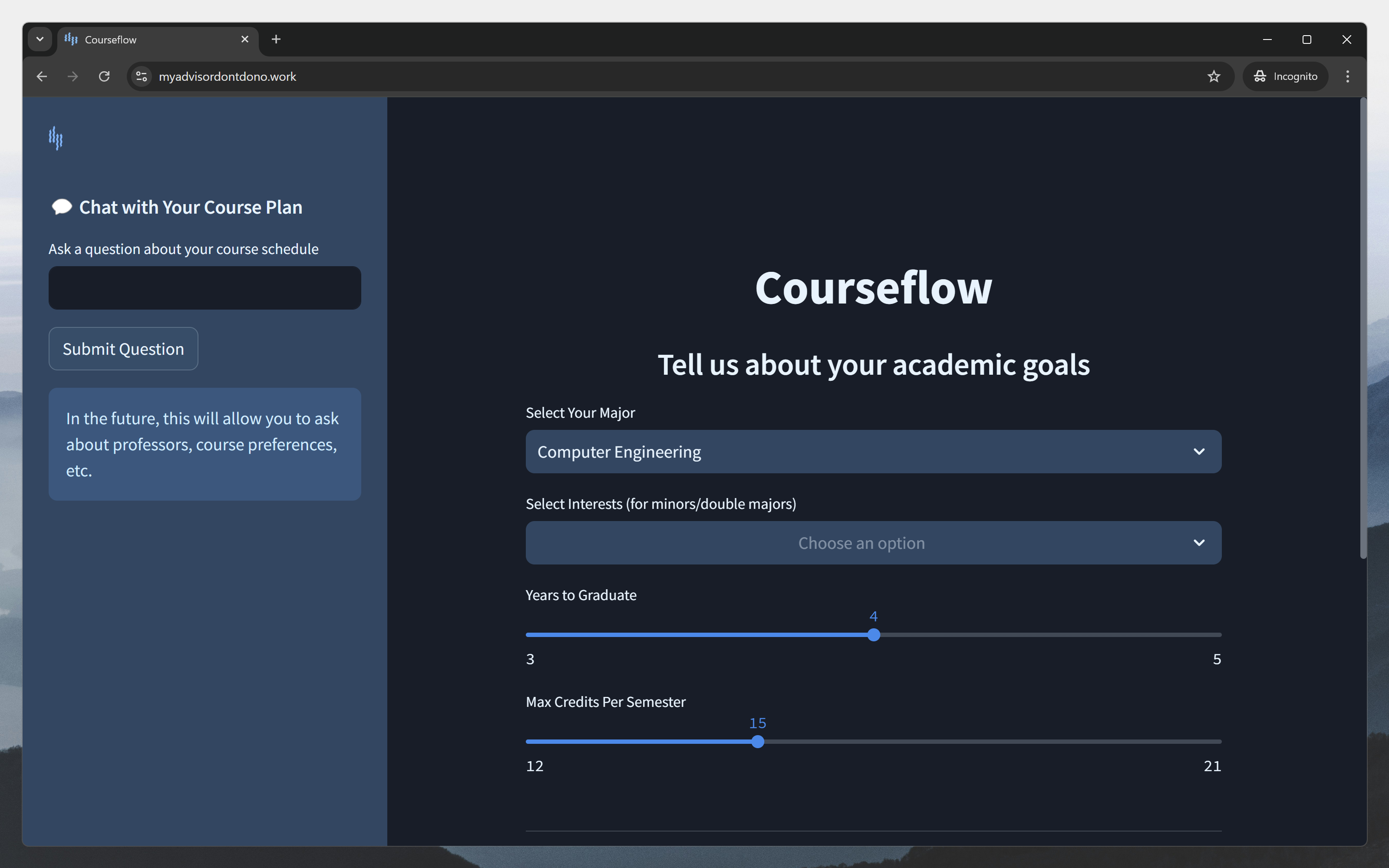The image size is (1389, 868).
Task: Click the Years to Graduate slider handle
Action: (874, 635)
